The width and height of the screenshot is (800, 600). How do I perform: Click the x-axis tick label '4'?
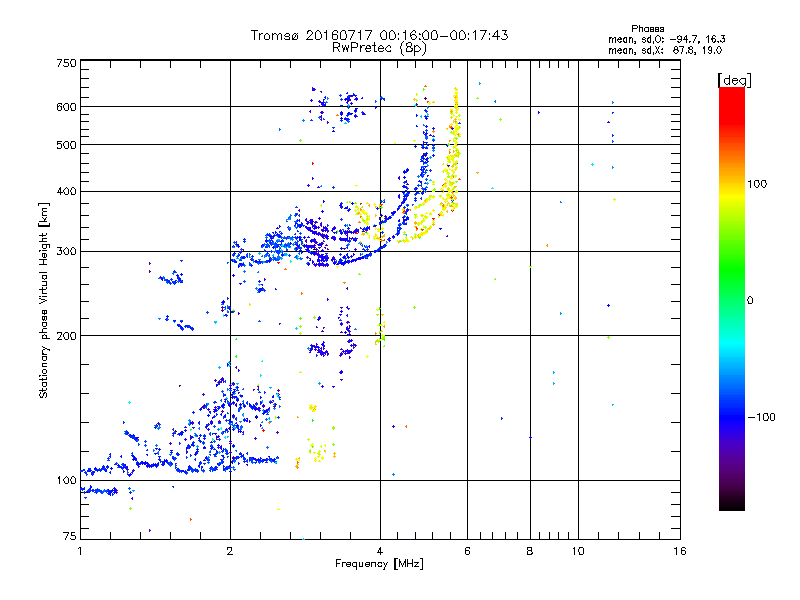tap(380, 551)
